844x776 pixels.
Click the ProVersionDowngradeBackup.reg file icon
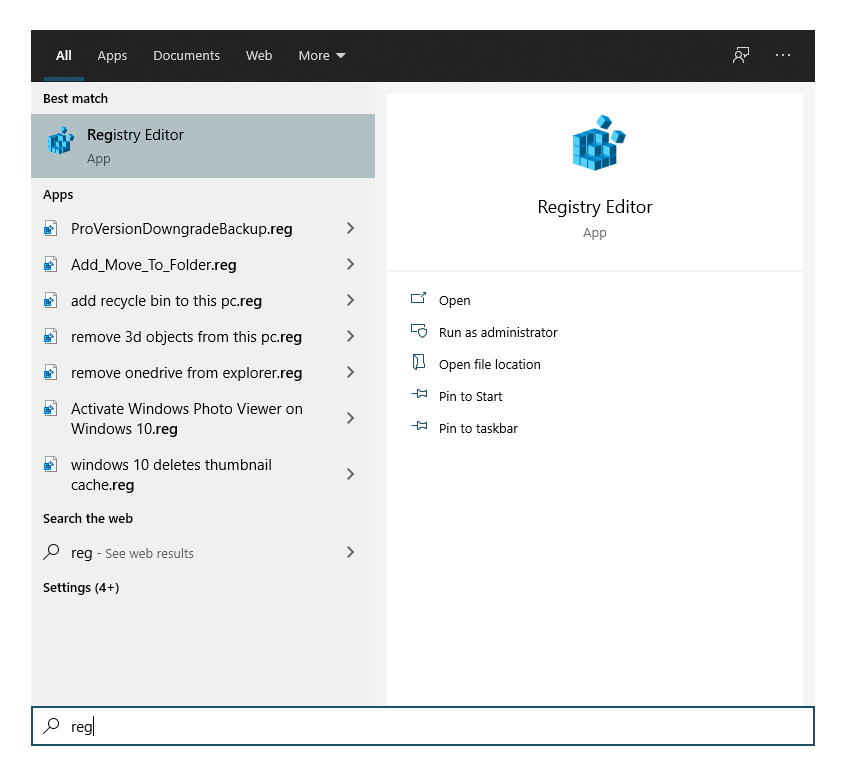(51, 229)
